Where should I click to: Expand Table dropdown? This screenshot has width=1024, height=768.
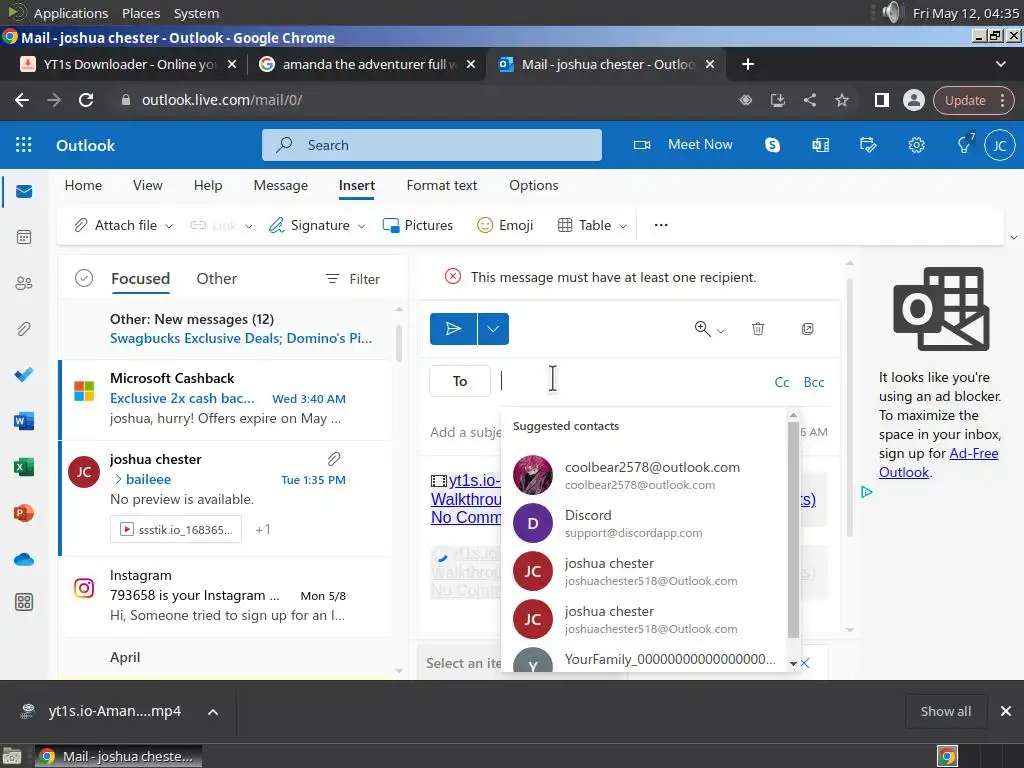[x=623, y=226]
